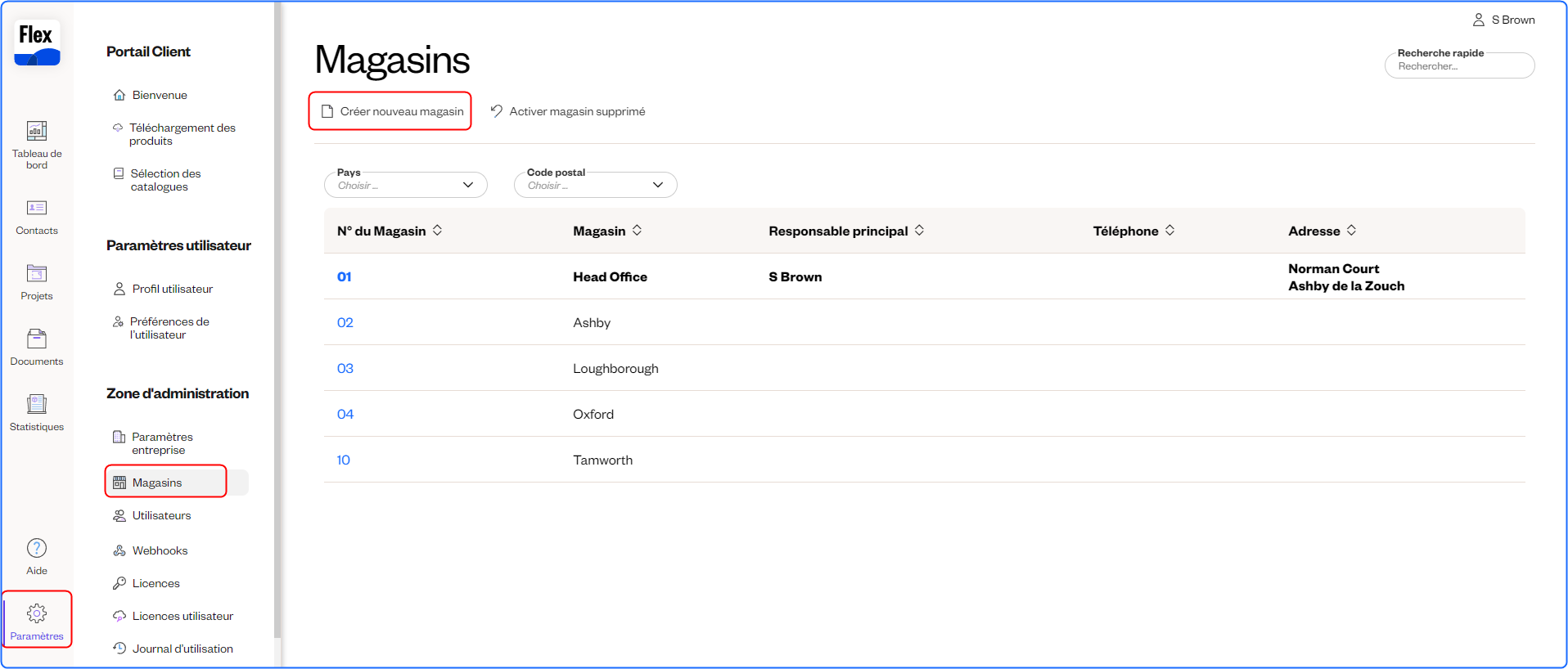Click the S Brown user profile icon

click(x=1479, y=20)
